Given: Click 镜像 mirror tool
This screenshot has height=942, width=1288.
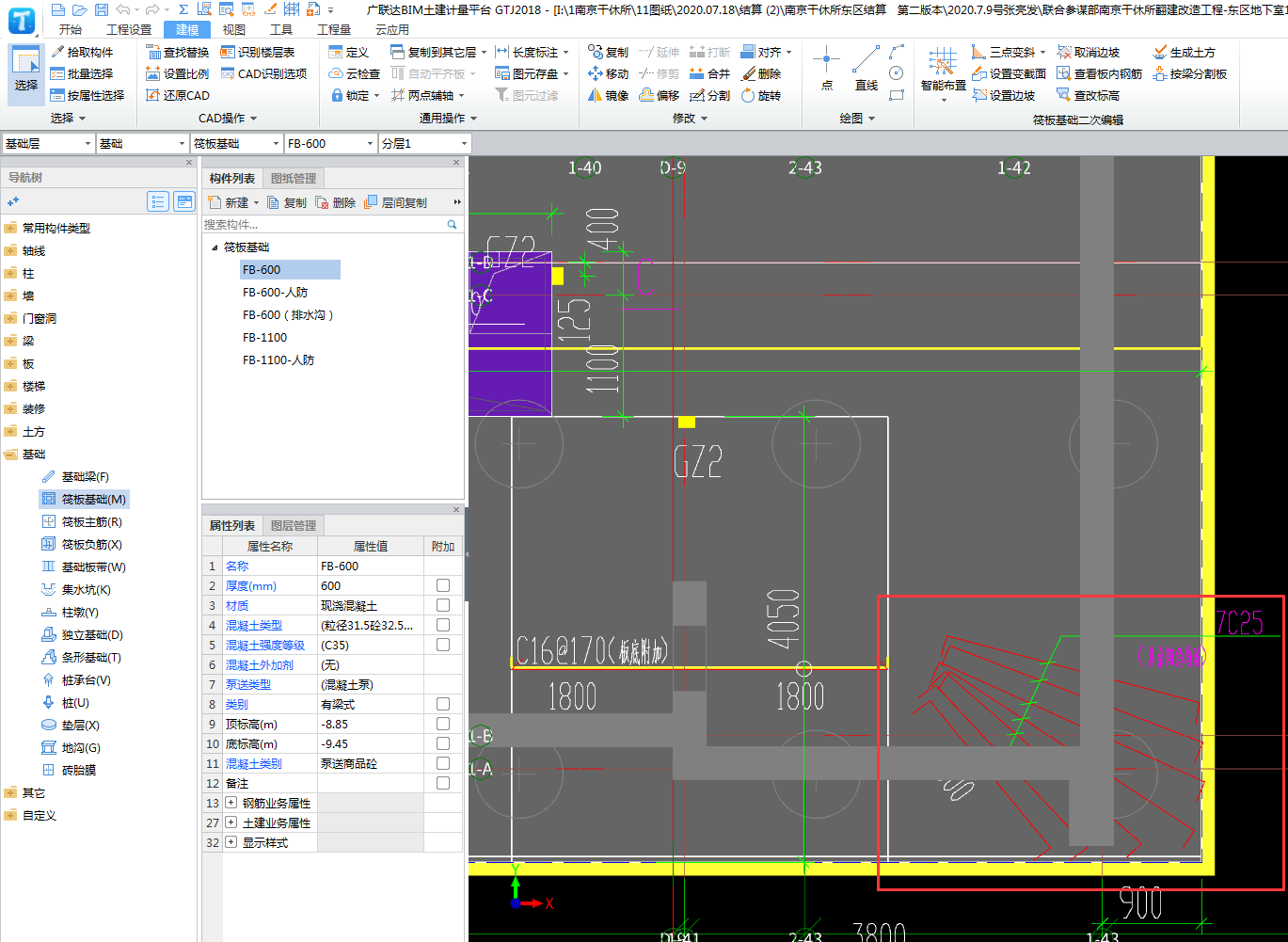Looking at the screenshot, I should click(x=608, y=95).
